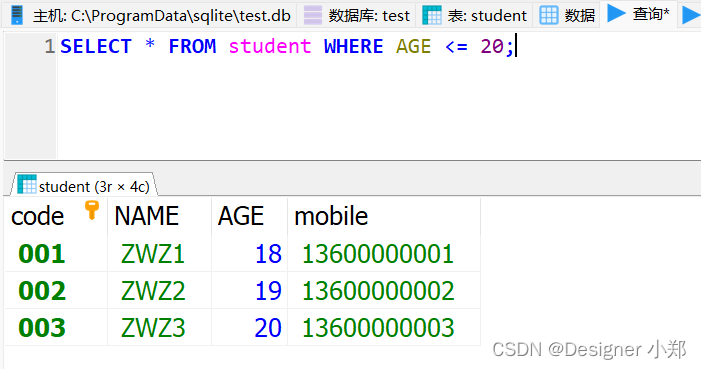Switch to the 数据 tab

tap(566, 16)
